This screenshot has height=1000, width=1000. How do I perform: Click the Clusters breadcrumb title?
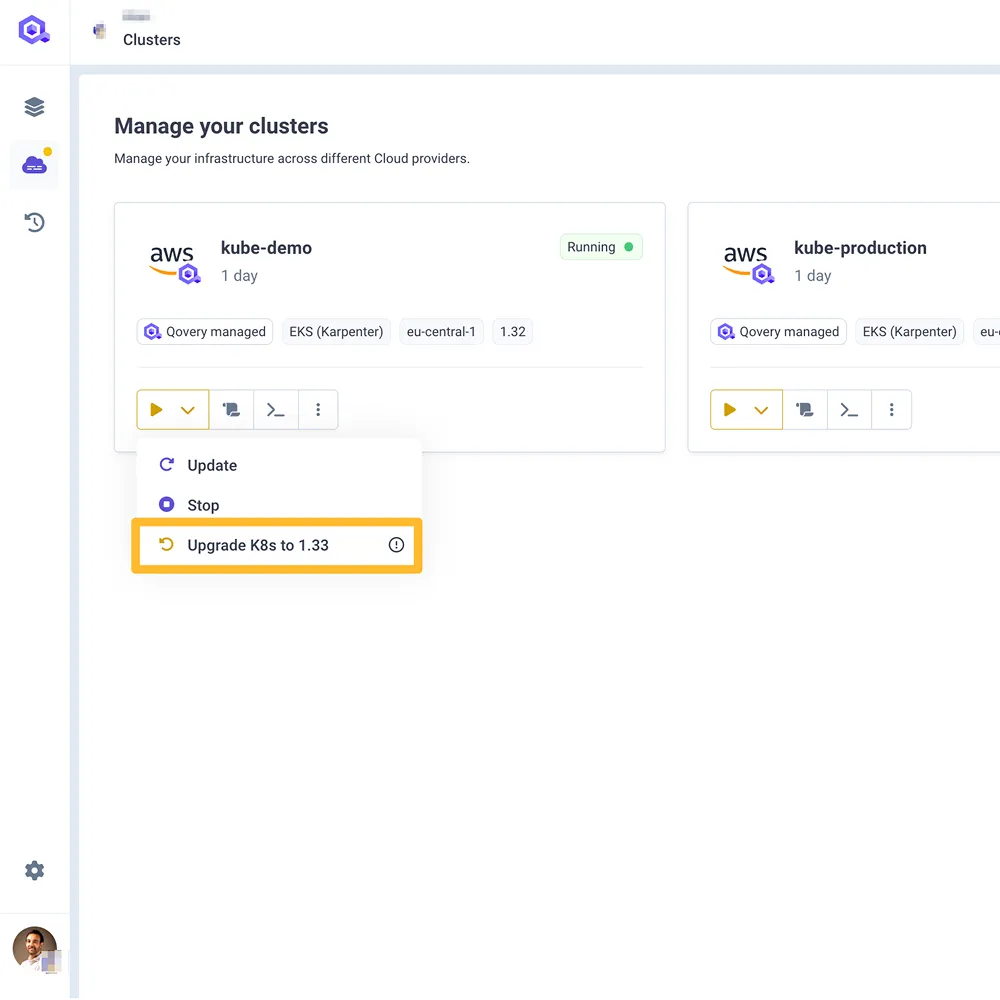[152, 40]
